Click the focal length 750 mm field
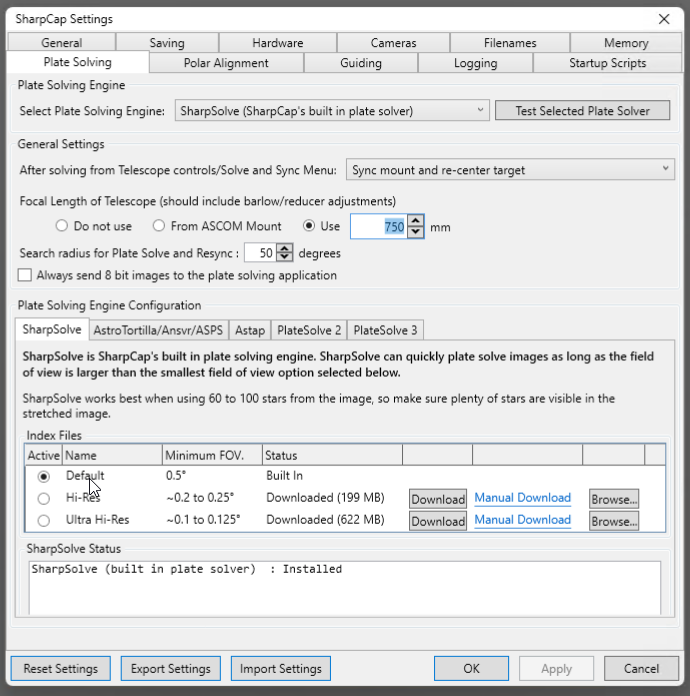 pyautogui.click(x=379, y=227)
